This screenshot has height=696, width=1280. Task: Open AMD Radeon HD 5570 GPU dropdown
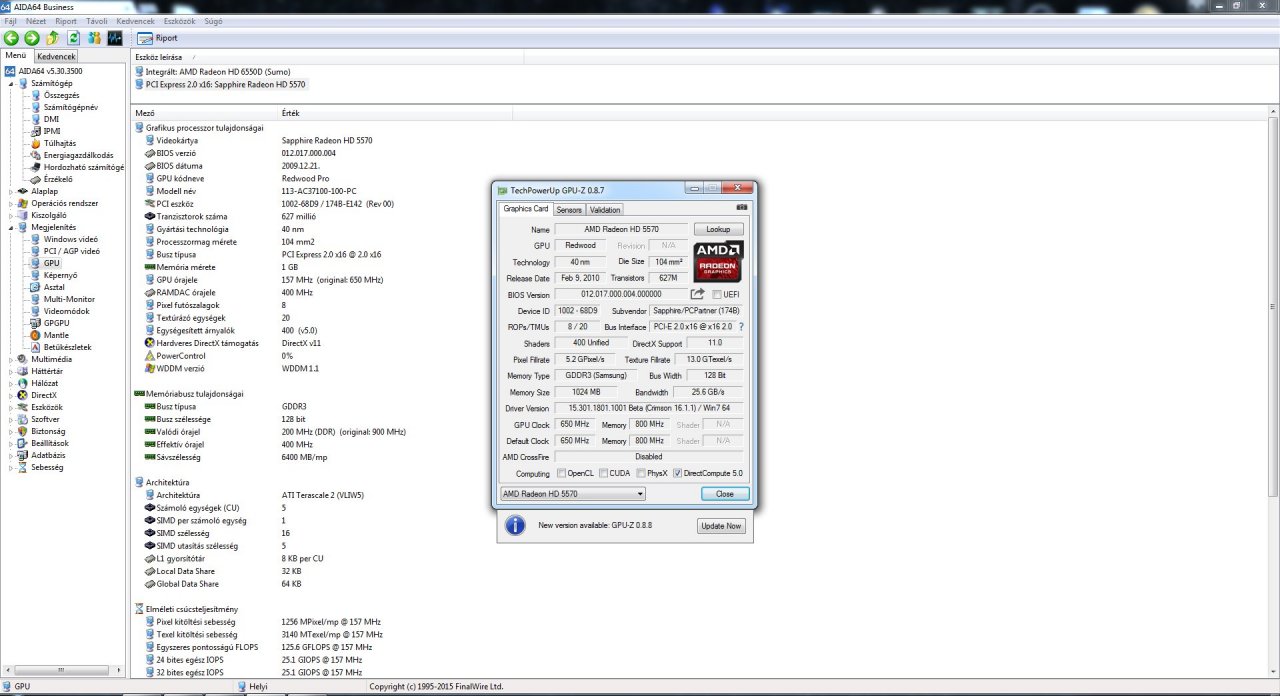573,494
